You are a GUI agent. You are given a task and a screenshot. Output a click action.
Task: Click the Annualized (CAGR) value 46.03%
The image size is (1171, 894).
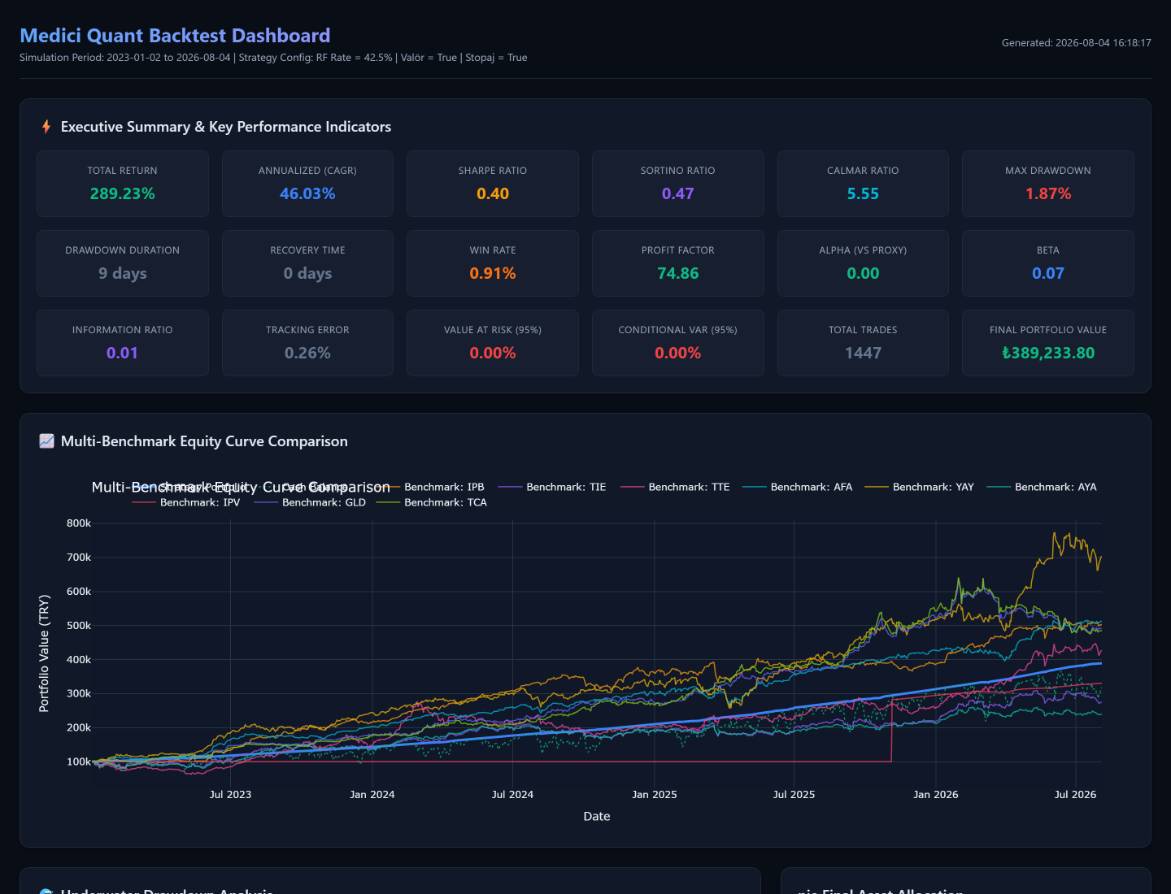(x=308, y=193)
